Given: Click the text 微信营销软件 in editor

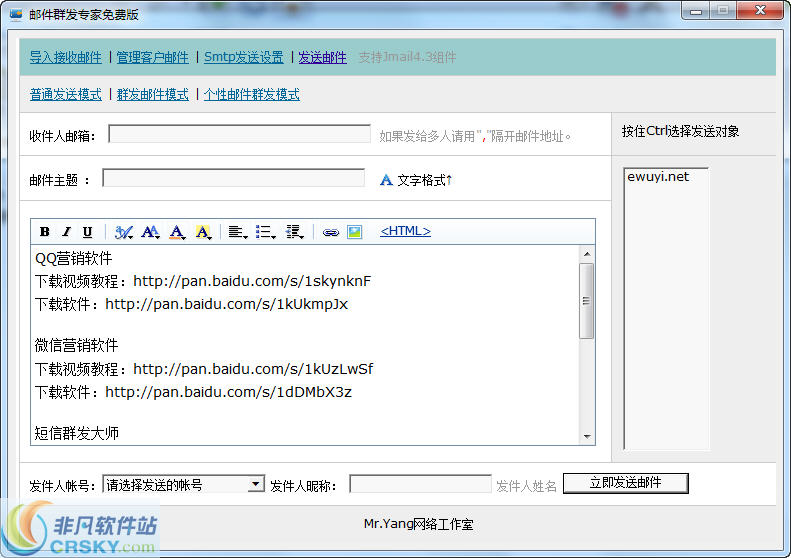Looking at the screenshot, I should point(76,345).
